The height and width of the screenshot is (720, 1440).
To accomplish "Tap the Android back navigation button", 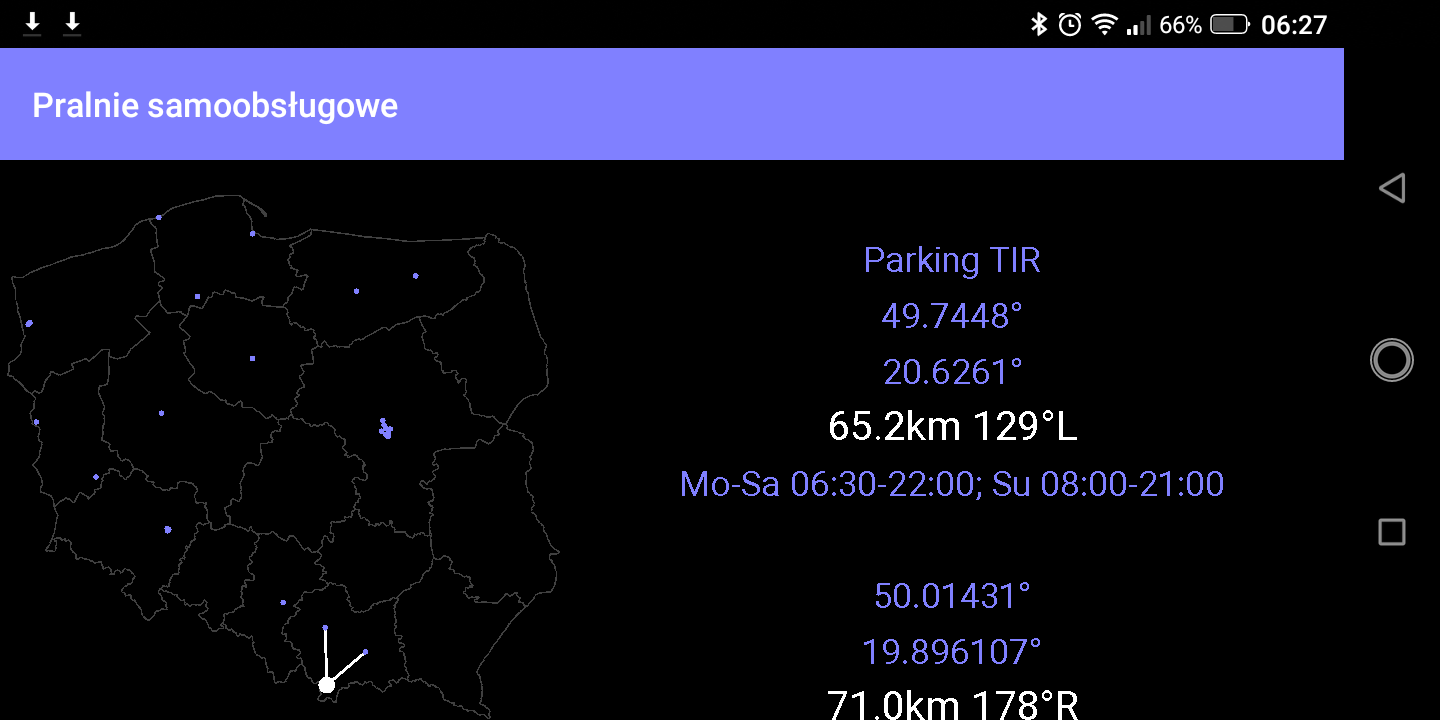I will point(1392,188).
